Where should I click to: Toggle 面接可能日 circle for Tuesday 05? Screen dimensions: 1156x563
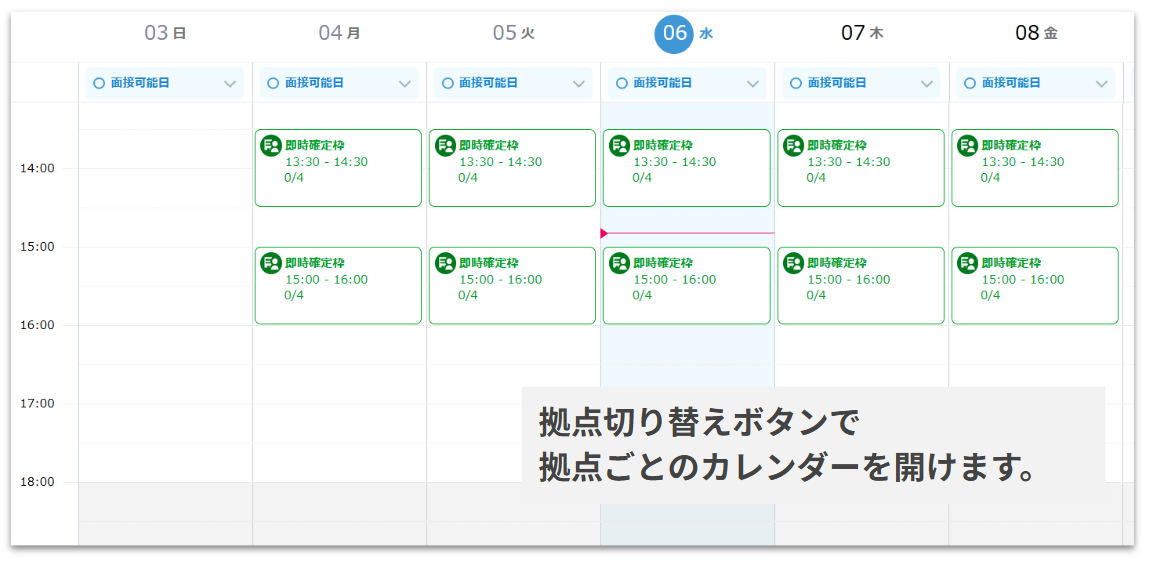click(x=447, y=83)
